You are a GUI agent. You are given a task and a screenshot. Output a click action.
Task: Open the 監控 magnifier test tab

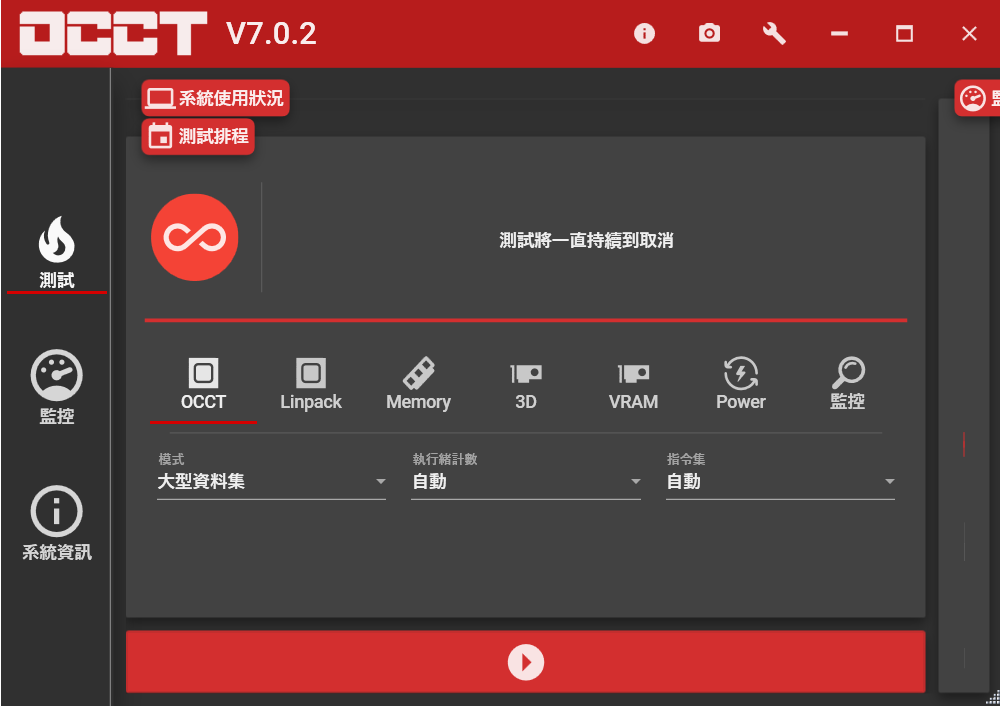tap(848, 385)
